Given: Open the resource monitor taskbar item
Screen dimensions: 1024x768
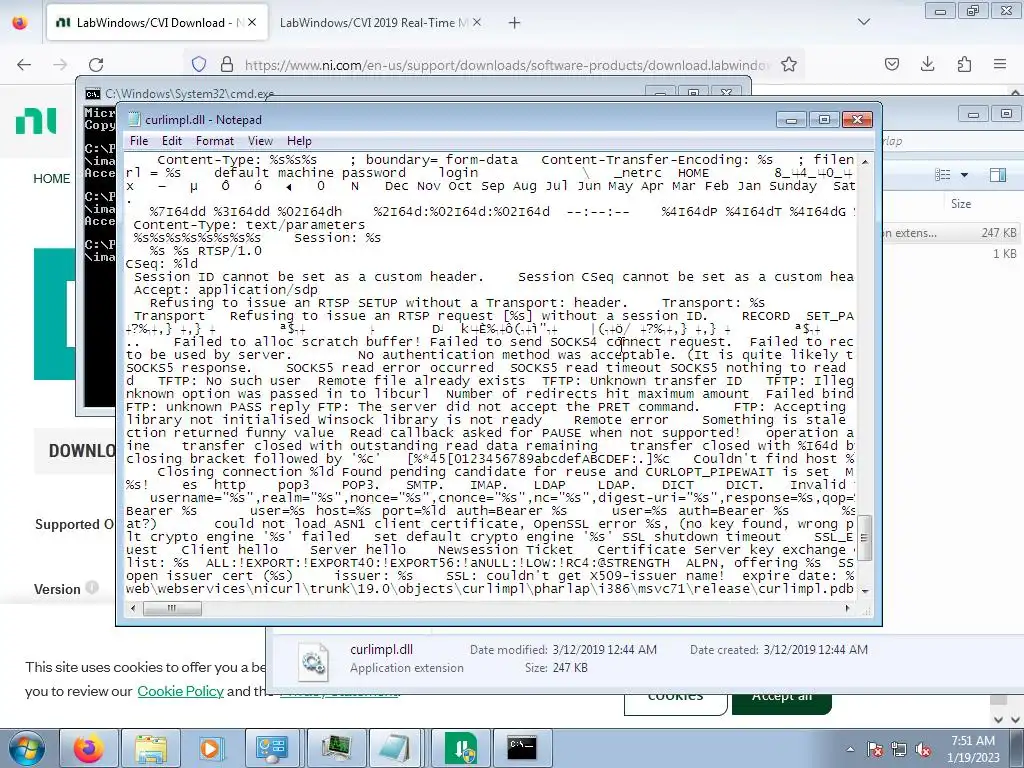Looking at the screenshot, I should (x=336, y=748).
